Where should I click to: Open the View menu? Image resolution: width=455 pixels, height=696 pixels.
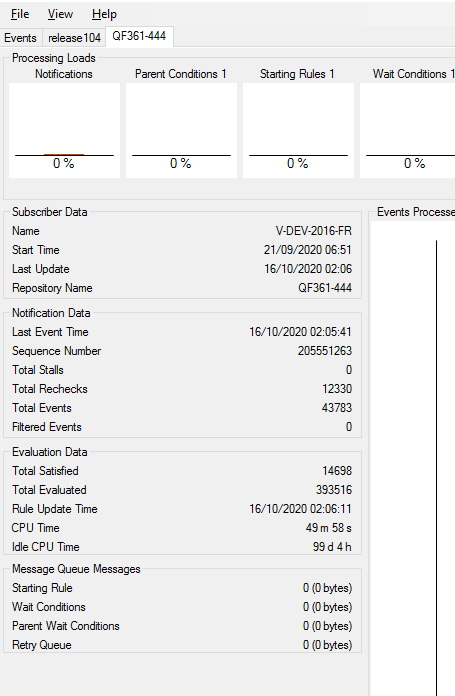coord(60,14)
